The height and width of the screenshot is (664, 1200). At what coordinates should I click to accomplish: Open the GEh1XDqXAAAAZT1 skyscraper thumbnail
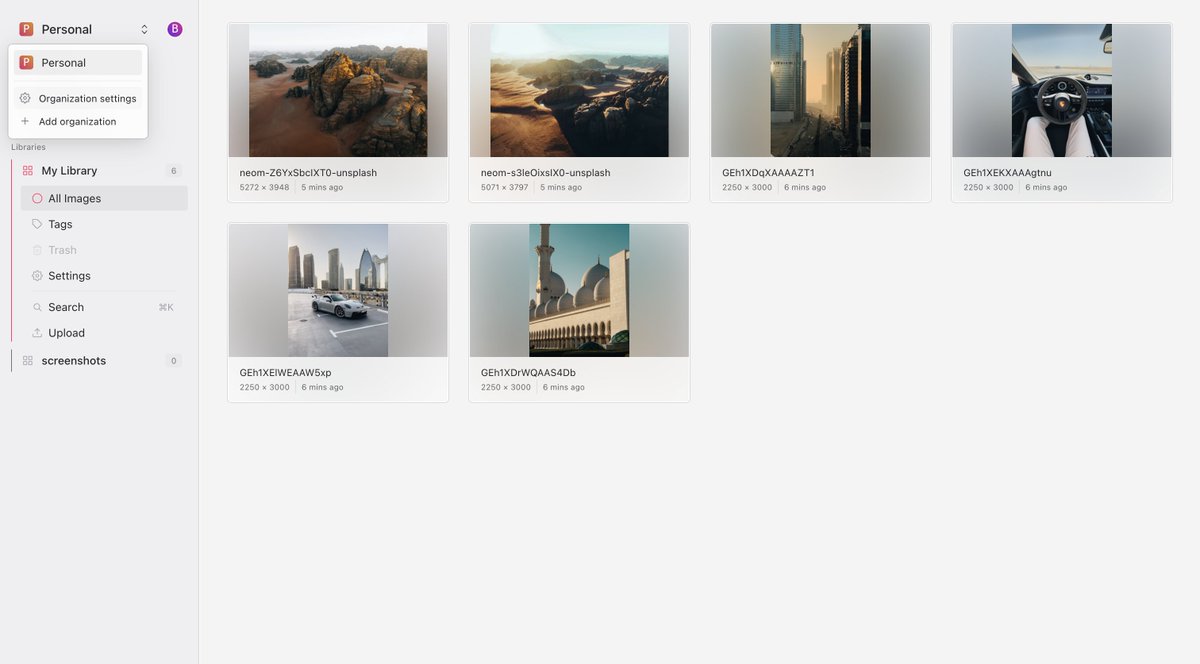pyautogui.click(x=820, y=90)
